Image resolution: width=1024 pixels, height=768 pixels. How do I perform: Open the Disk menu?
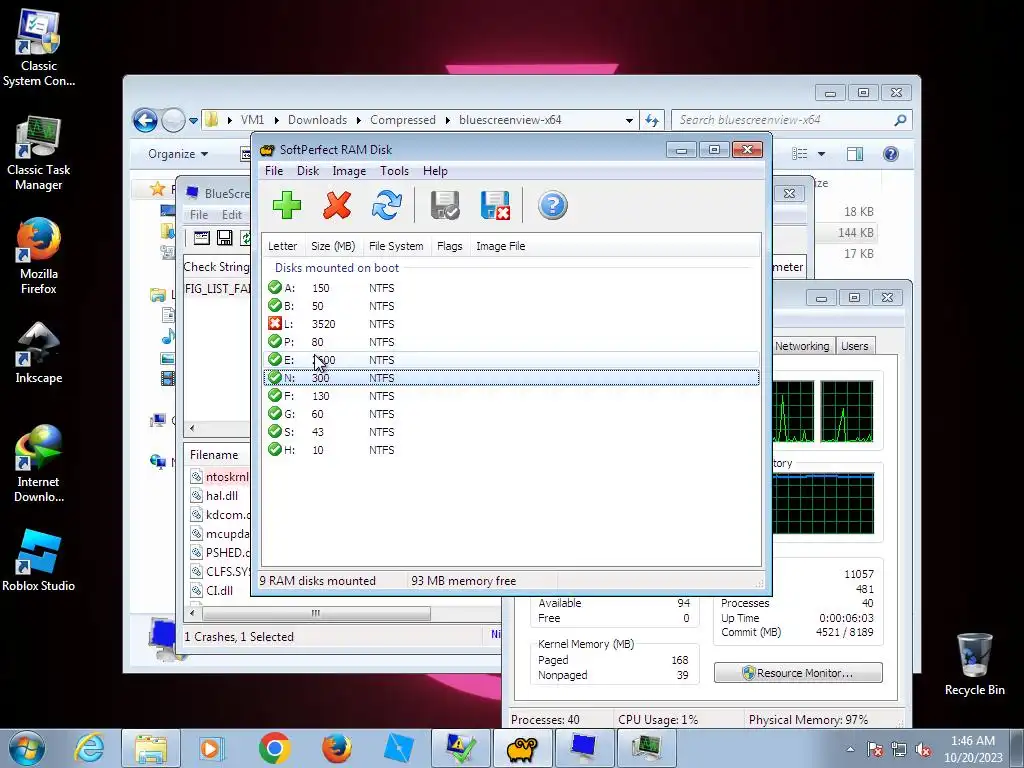[x=308, y=171]
